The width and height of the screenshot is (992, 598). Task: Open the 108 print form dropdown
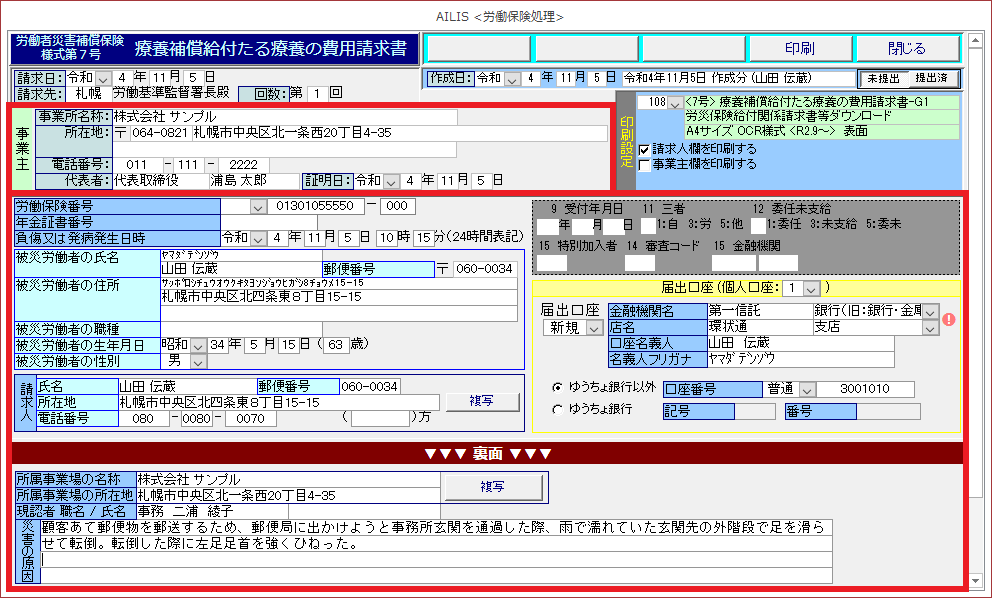pos(675,103)
